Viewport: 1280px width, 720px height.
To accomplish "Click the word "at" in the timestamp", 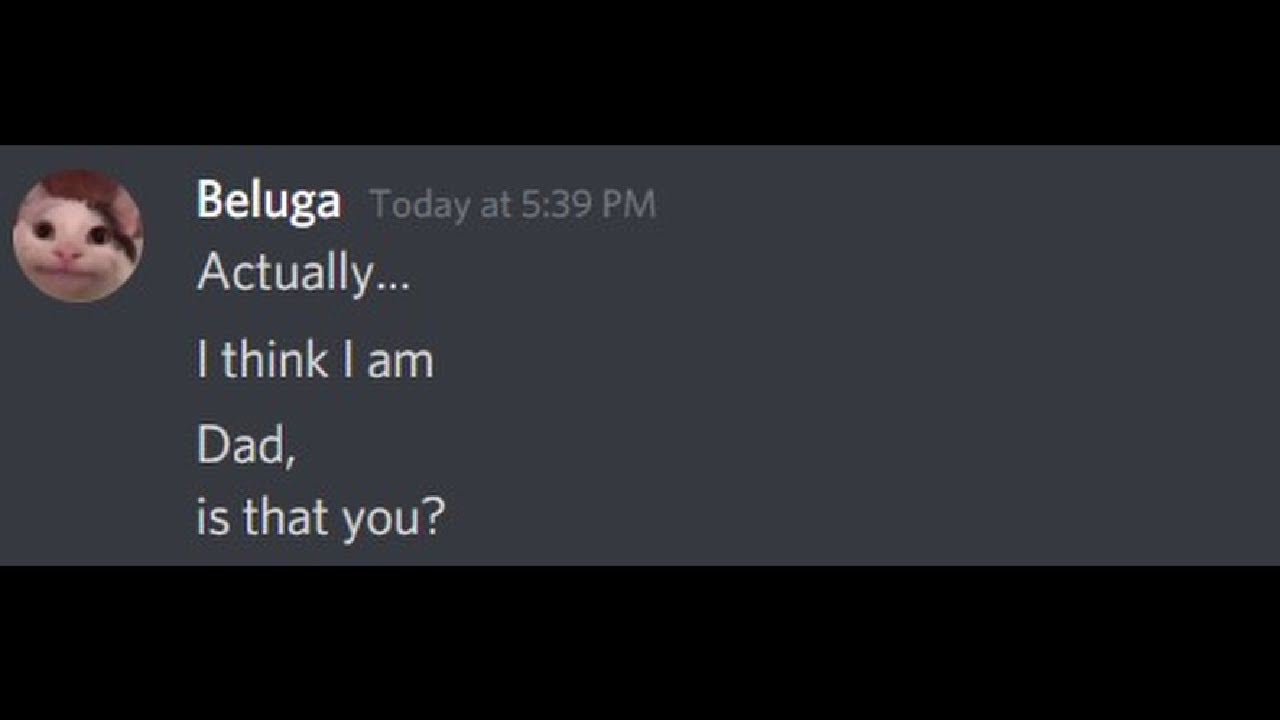I will click(495, 205).
